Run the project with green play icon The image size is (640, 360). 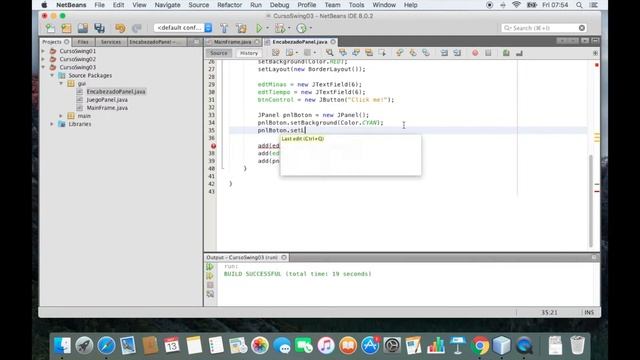point(259,28)
